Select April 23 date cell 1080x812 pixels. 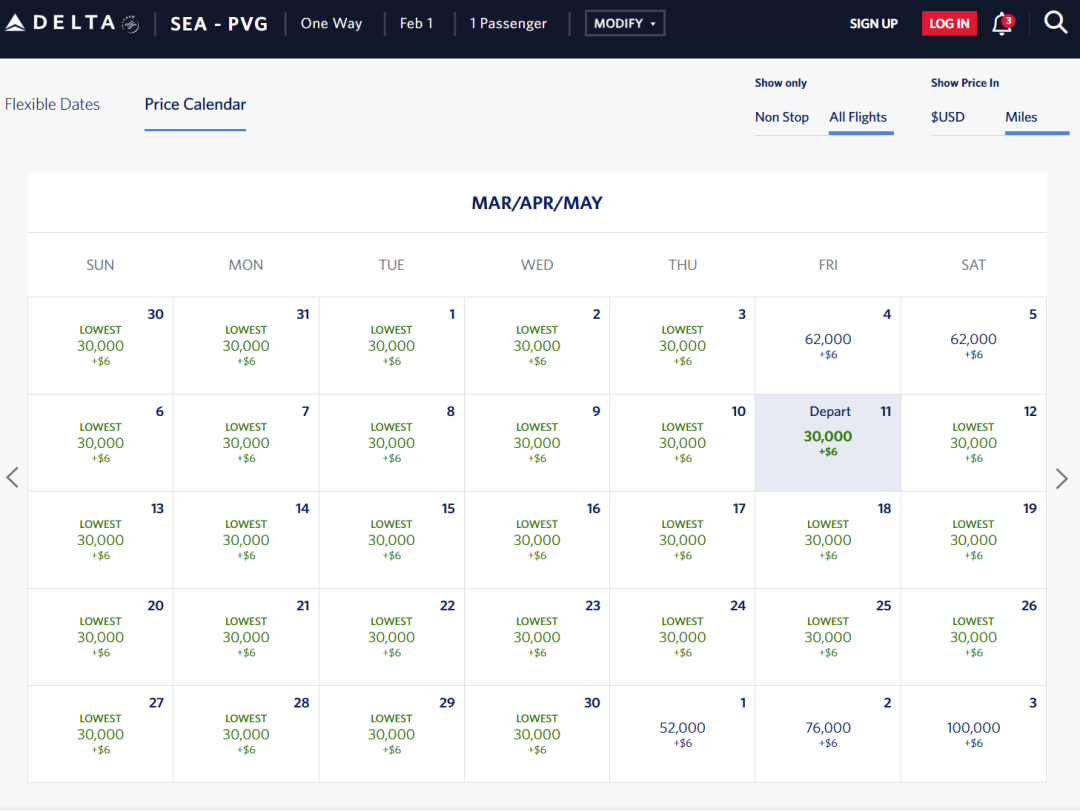point(537,637)
